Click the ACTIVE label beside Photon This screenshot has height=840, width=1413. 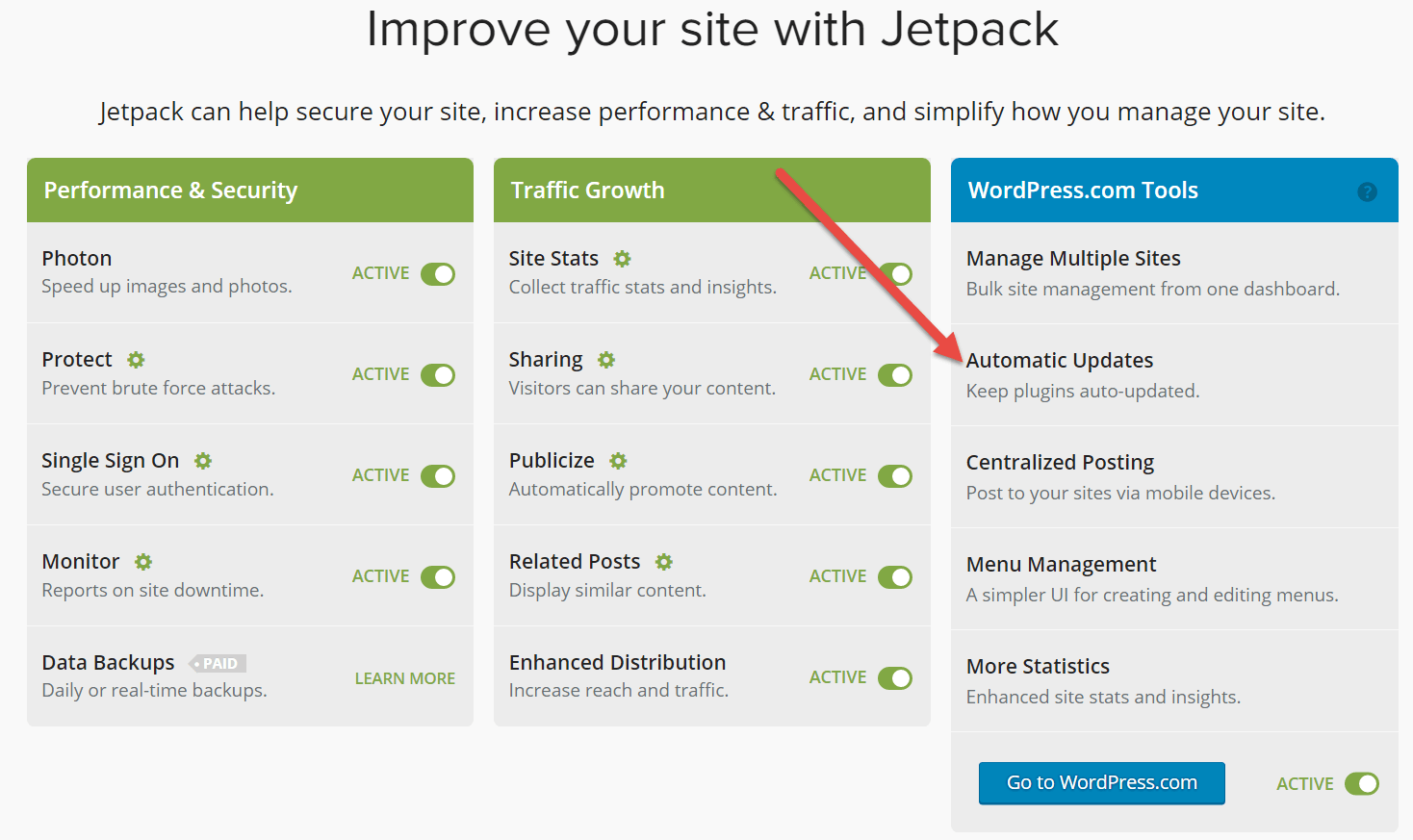point(380,273)
